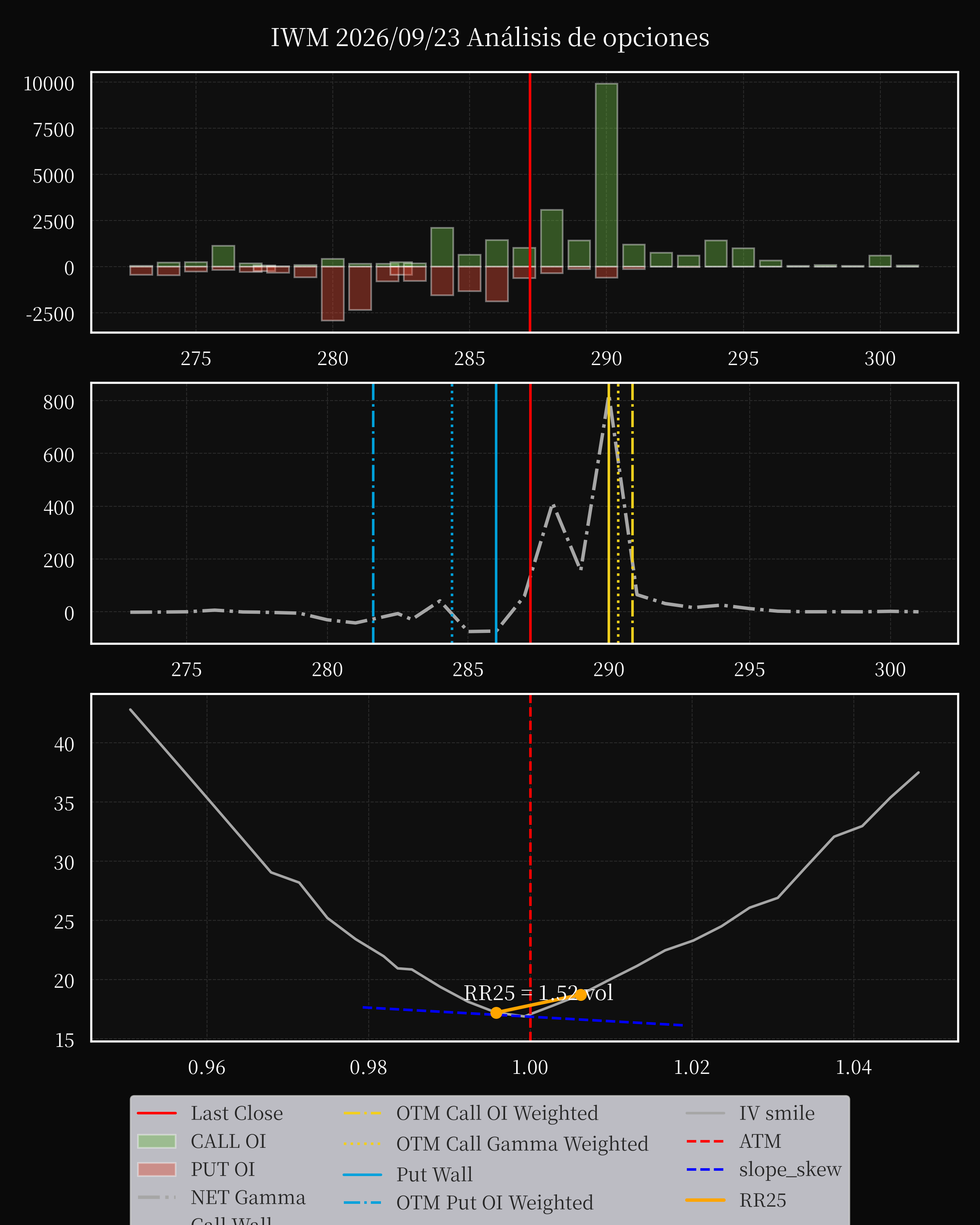Click the '35' y-axis label on IV chart
This screenshot has width=980, height=1225.
[x=64, y=803]
